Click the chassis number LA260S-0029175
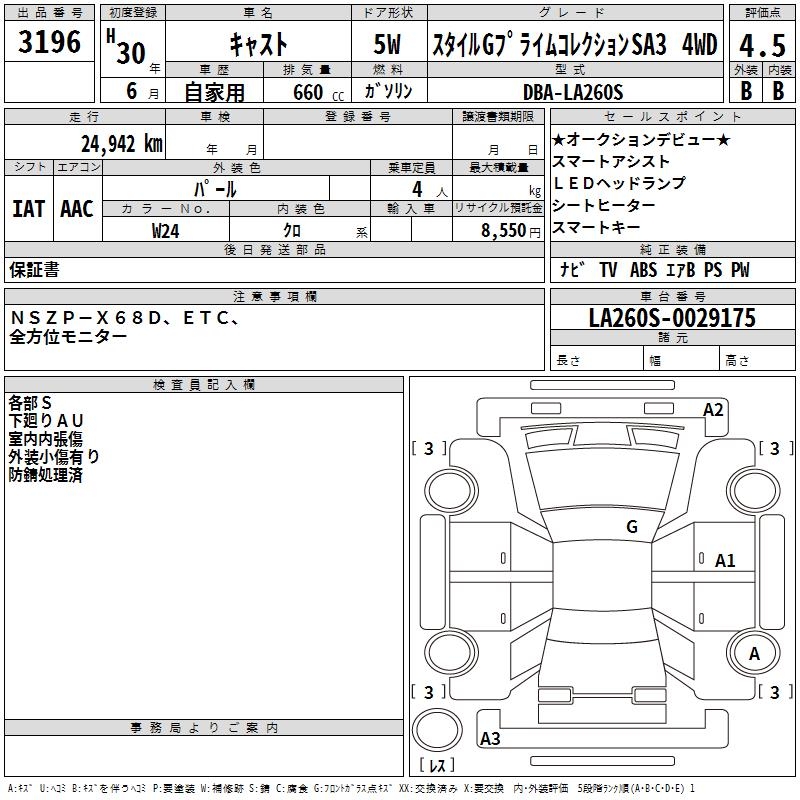 (672, 318)
